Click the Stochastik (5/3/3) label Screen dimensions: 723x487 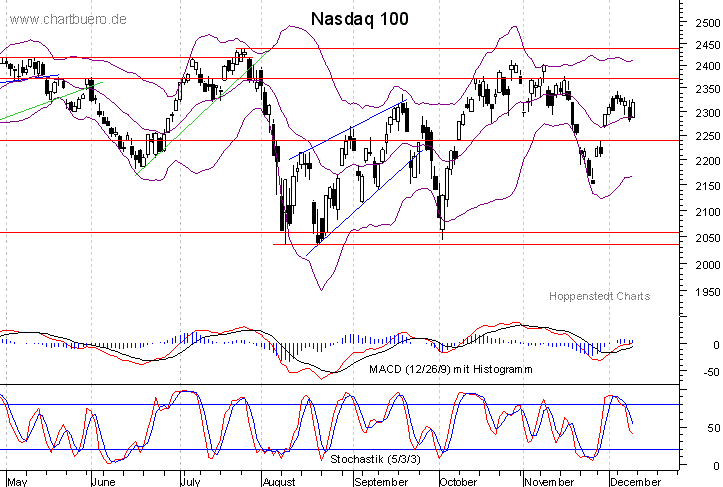tap(375, 459)
